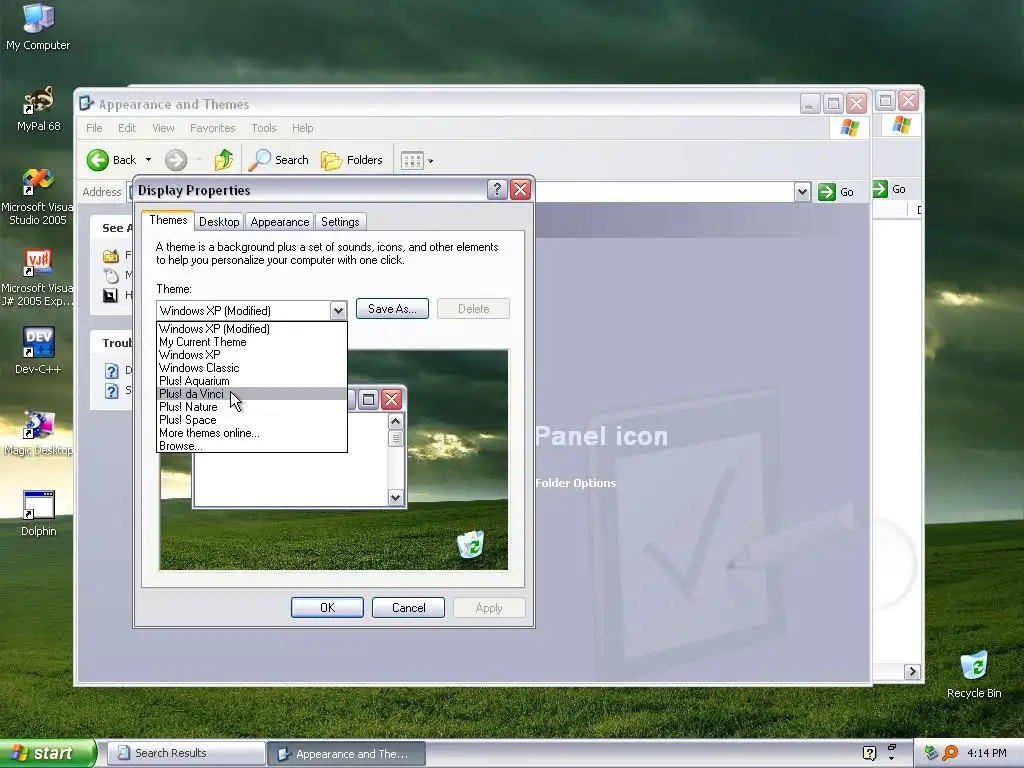Choose Plus! Aquarium theme
1024x768 pixels.
coord(251,381)
